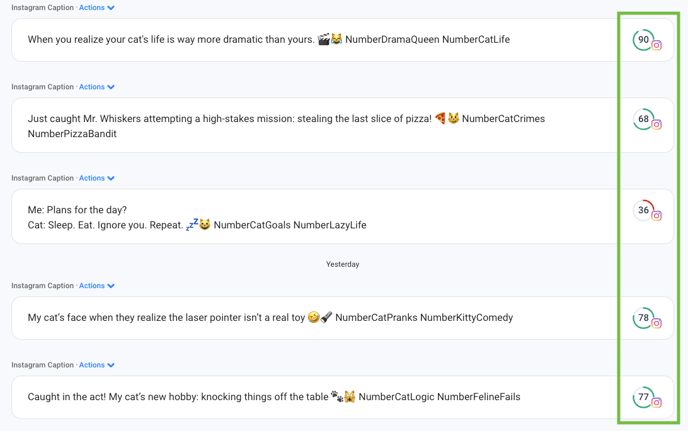This screenshot has width=688, height=431.
Task: Click the red score 36 gauge
Action: click(x=643, y=210)
